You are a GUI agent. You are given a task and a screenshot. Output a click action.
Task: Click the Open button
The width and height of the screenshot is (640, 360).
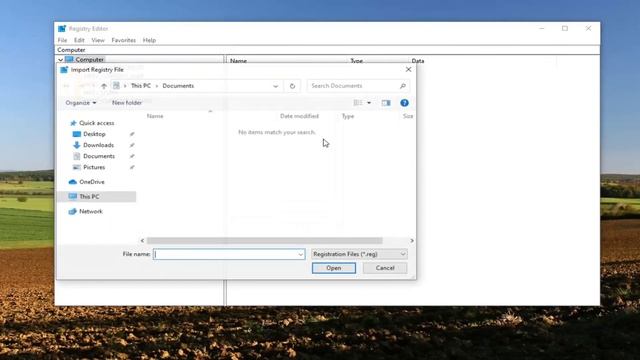coord(333,268)
